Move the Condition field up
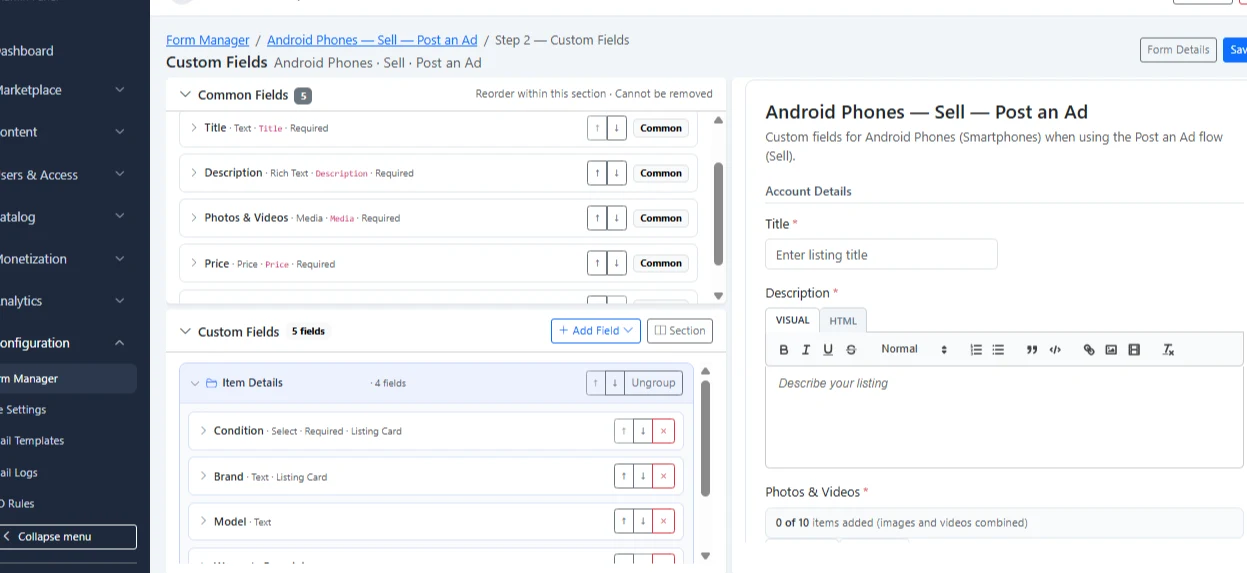This screenshot has width=1247, height=573. 624,431
